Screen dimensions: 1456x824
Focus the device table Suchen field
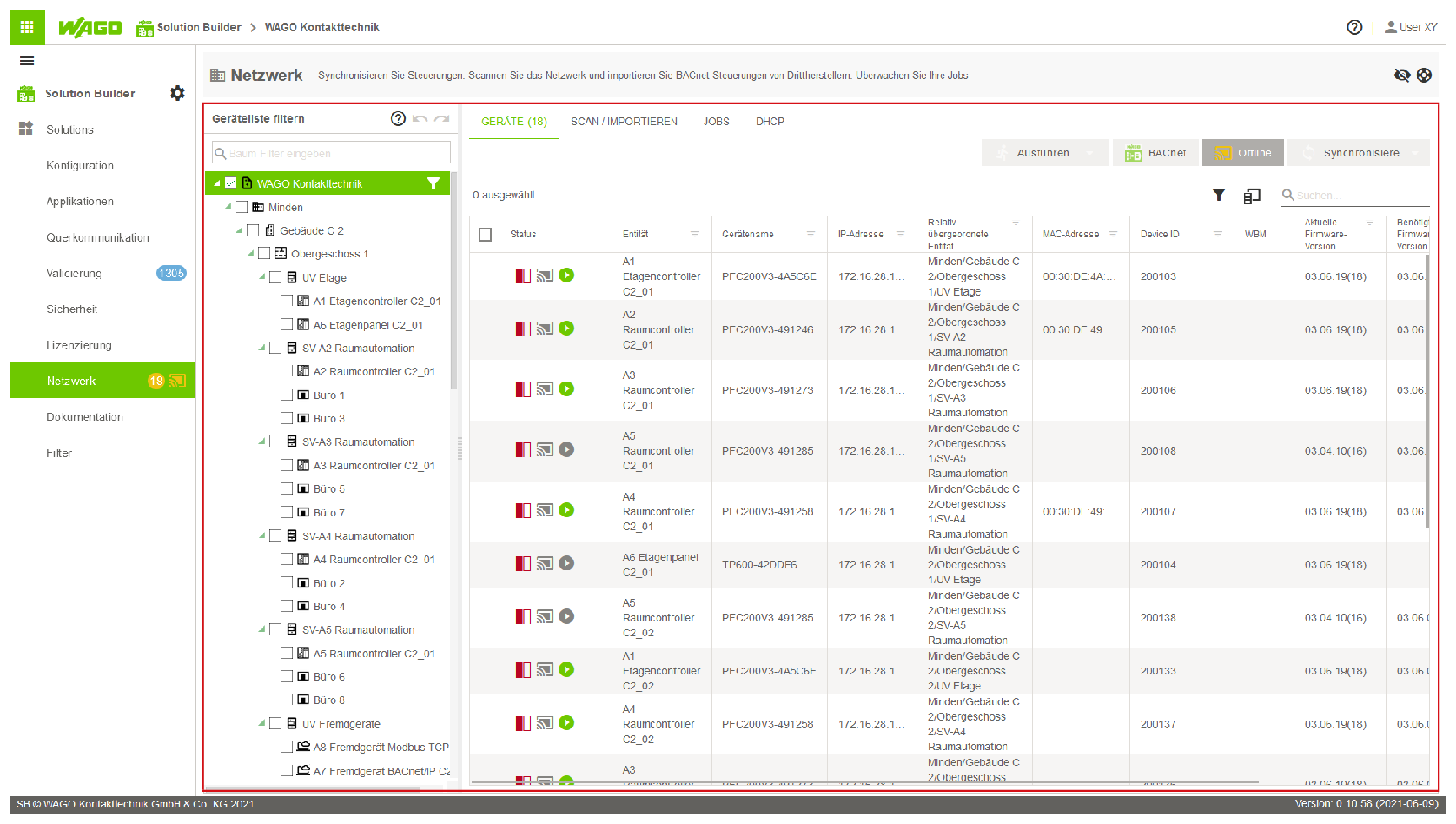pos(1355,196)
